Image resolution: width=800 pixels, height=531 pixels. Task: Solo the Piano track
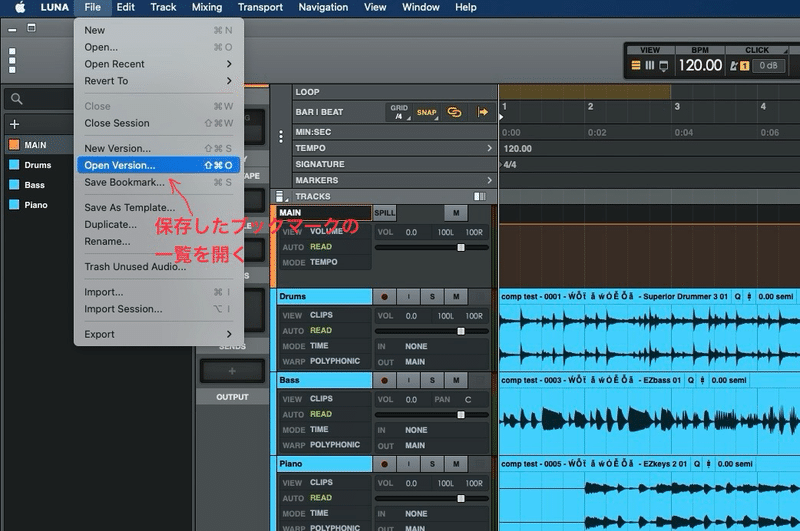click(432, 464)
